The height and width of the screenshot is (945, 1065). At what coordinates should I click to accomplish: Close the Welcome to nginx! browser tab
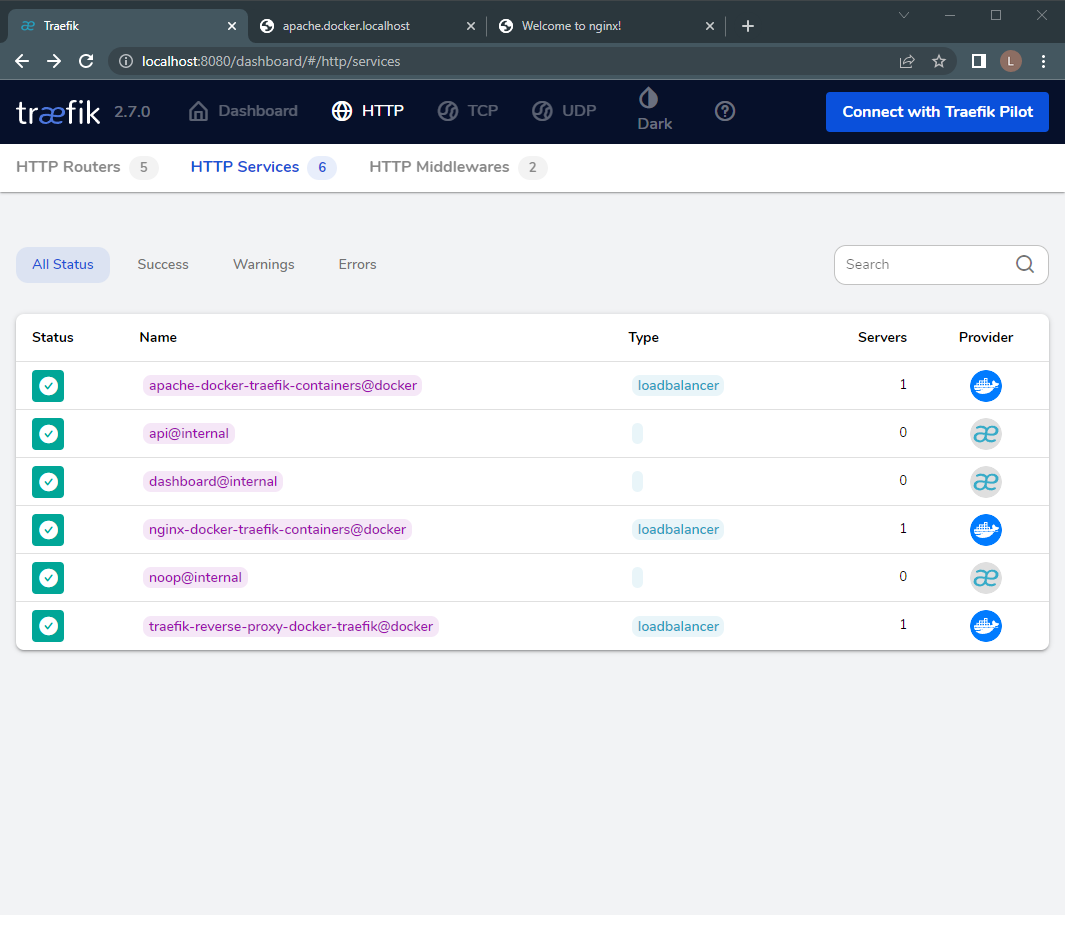(710, 26)
